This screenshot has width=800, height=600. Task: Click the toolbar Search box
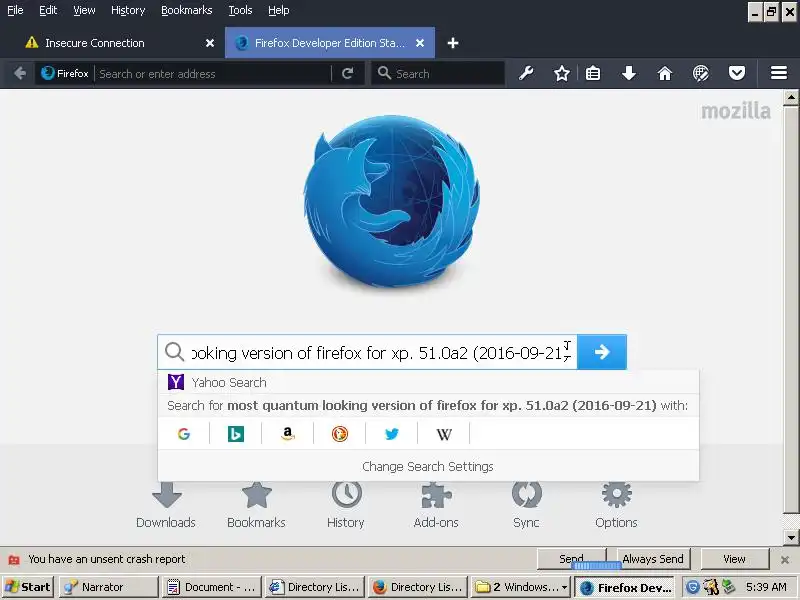click(438, 73)
